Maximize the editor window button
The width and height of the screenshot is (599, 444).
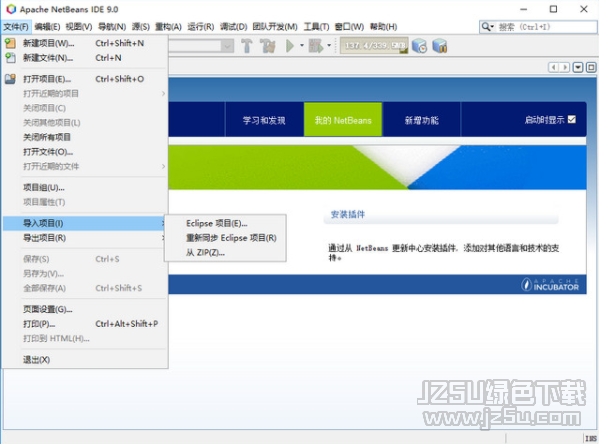(591, 68)
